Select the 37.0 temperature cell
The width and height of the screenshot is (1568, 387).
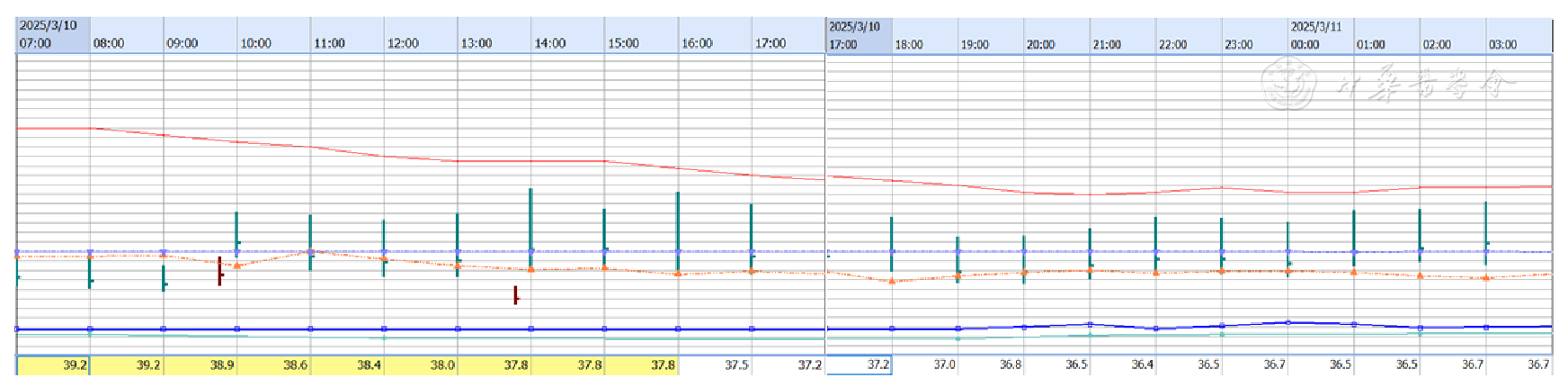tap(925, 365)
